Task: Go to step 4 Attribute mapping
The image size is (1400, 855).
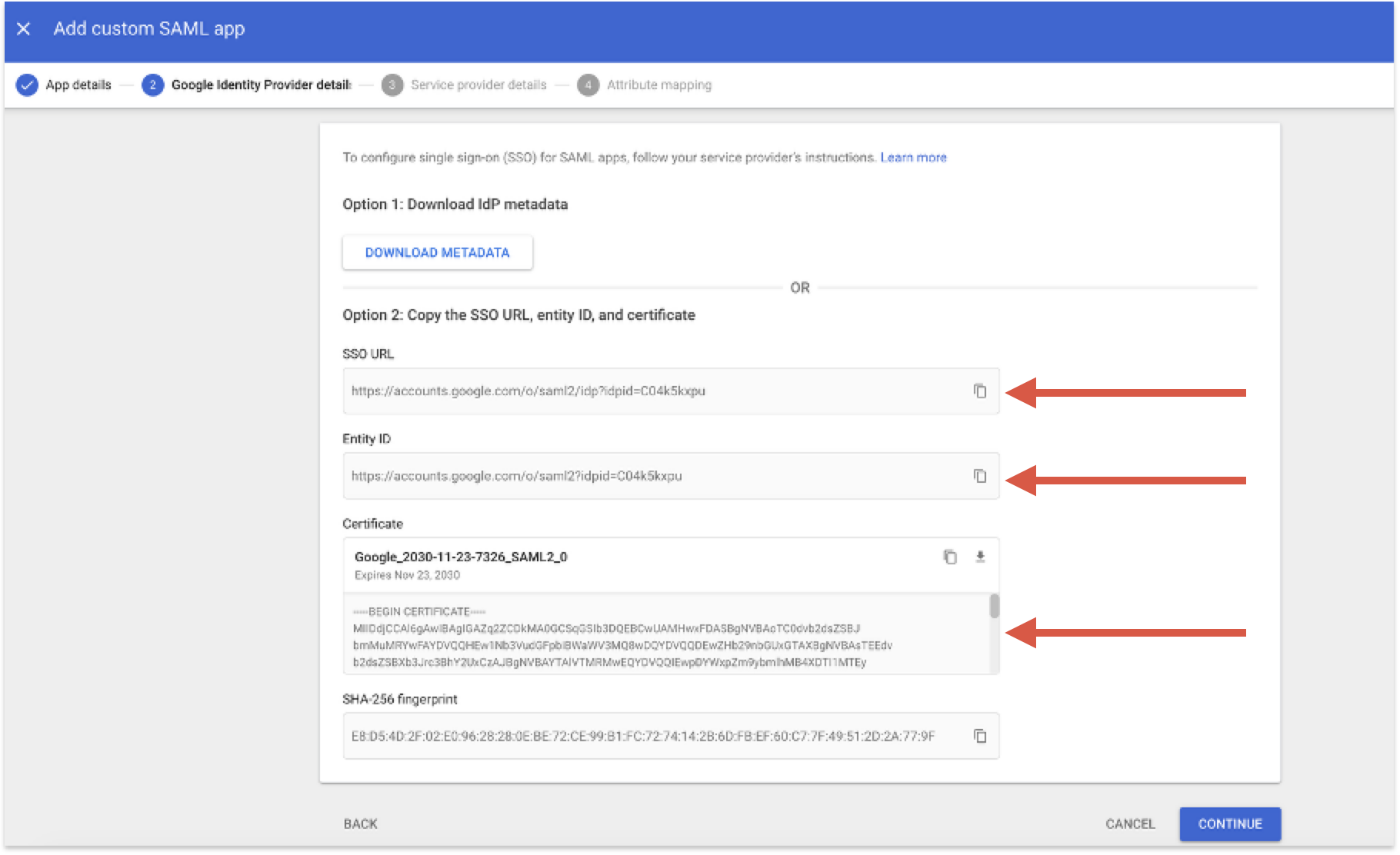Action: [x=645, y=85]
